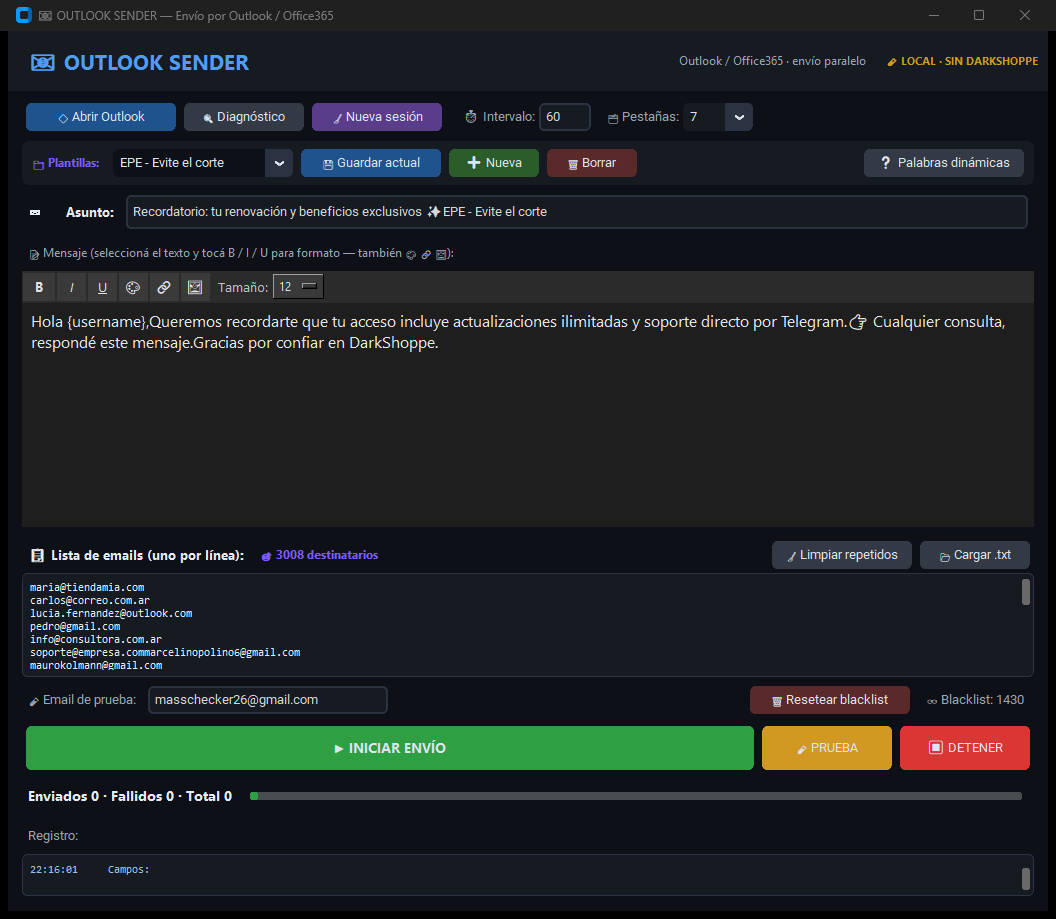Click the pencil icon beside LOCAL · SIN DARKSHOPPE
This screenshot has height=919, width=1056.
(x=892, y=62)
